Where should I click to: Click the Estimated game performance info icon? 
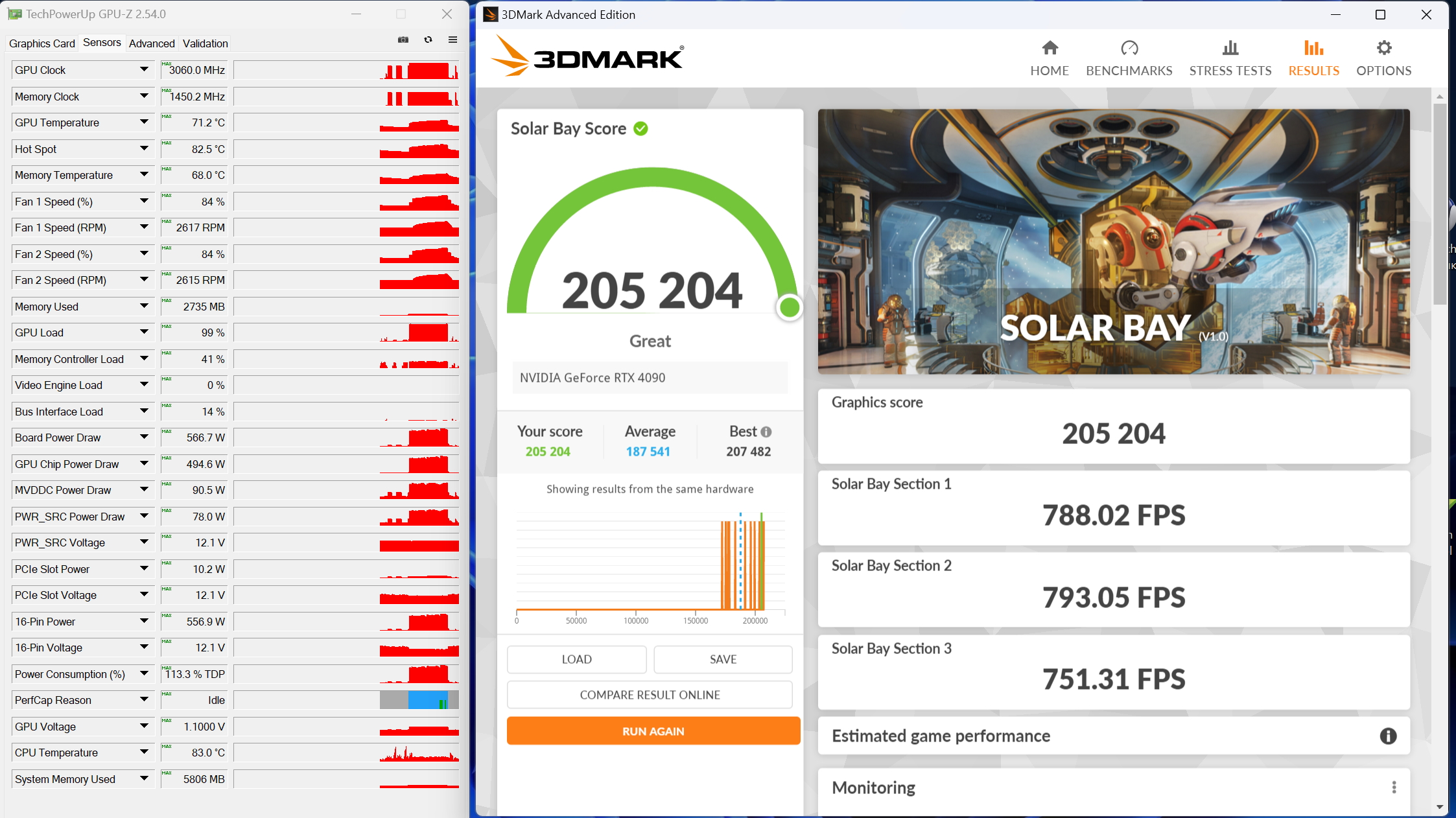(x=1388, y=736)
